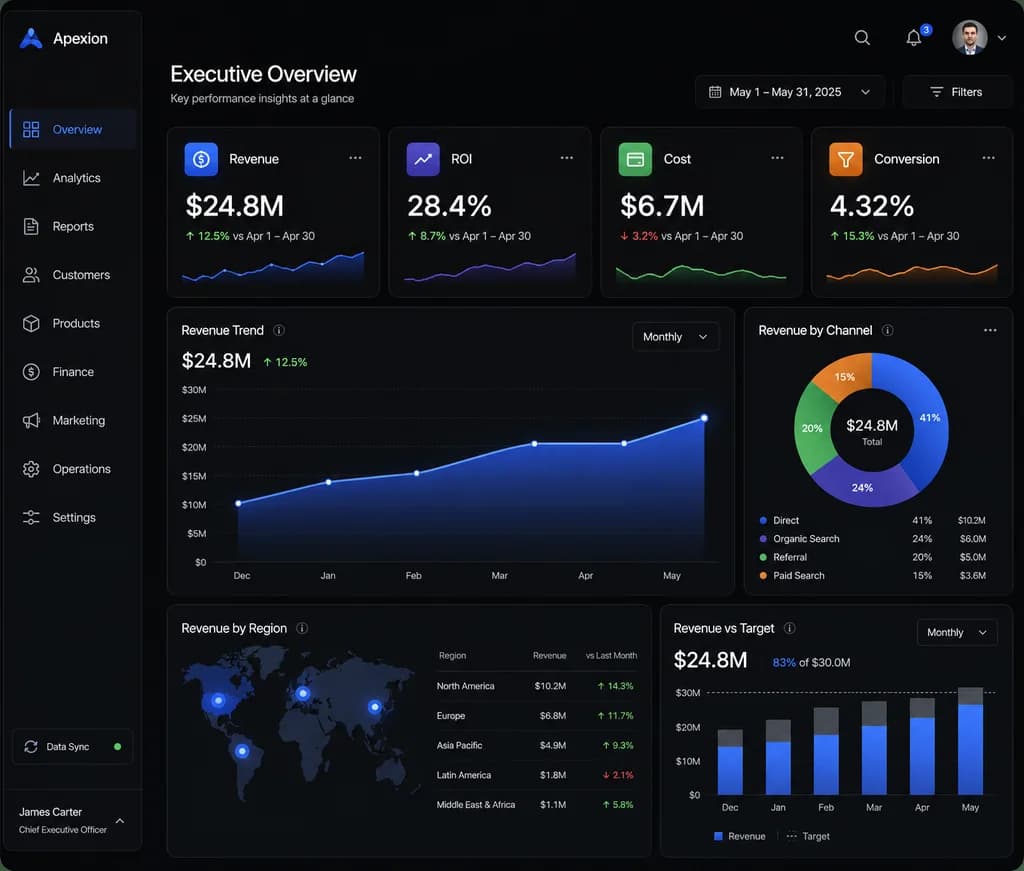Click the Revenue Trend info icon
Screen dimensions: 1024x871
(x=279, y=330)
